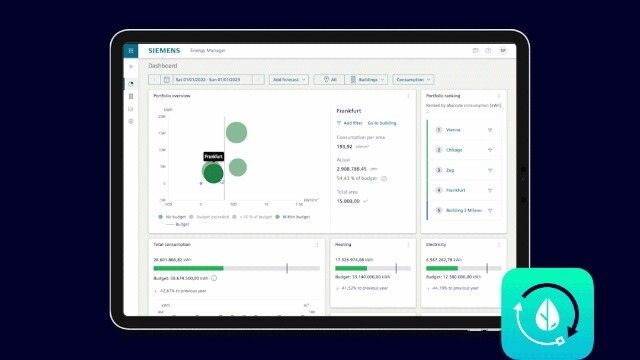Click the Go to building link

point(382,123)
